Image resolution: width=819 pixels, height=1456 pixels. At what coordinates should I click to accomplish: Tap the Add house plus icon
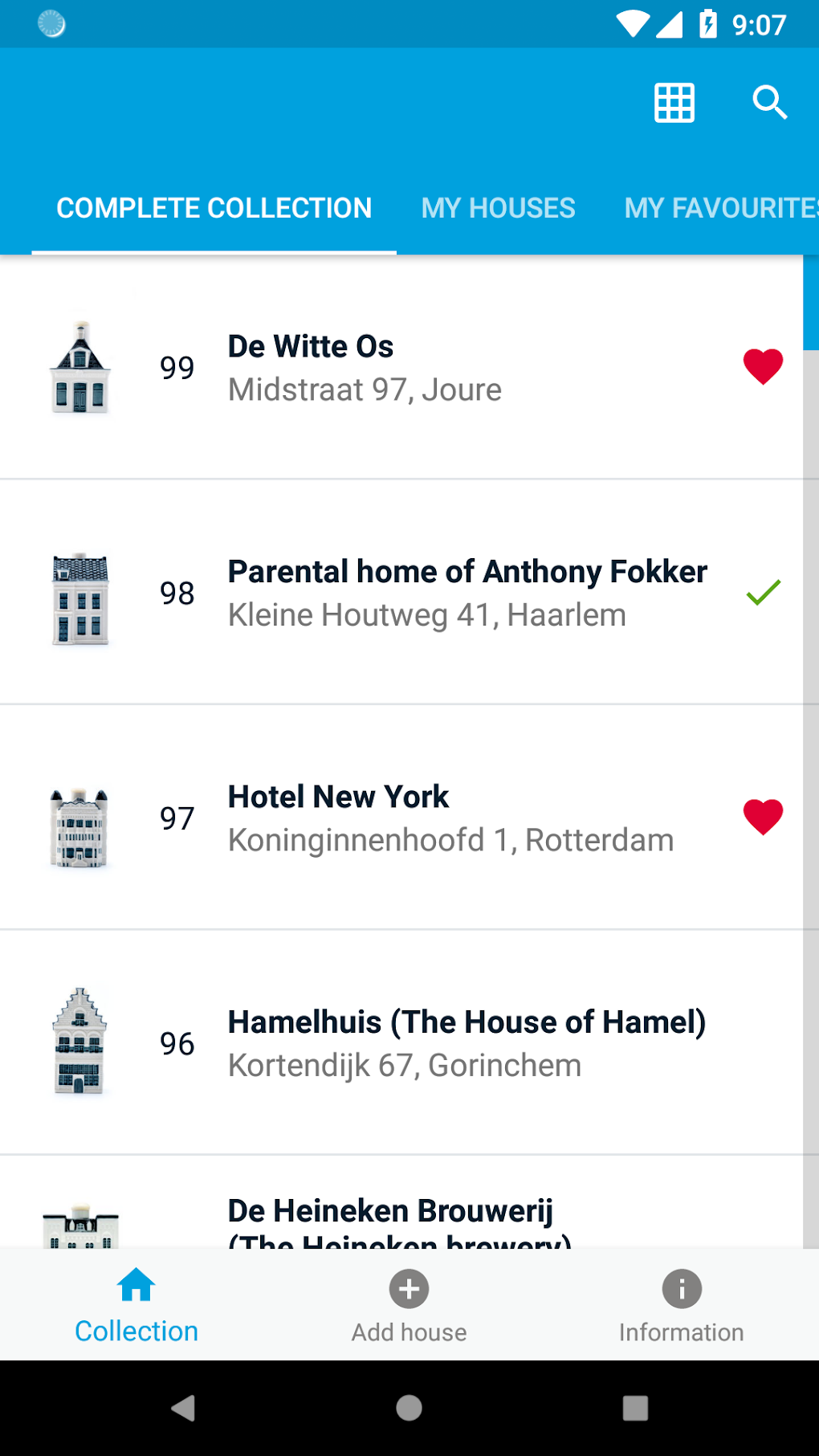click(409, 1289)
